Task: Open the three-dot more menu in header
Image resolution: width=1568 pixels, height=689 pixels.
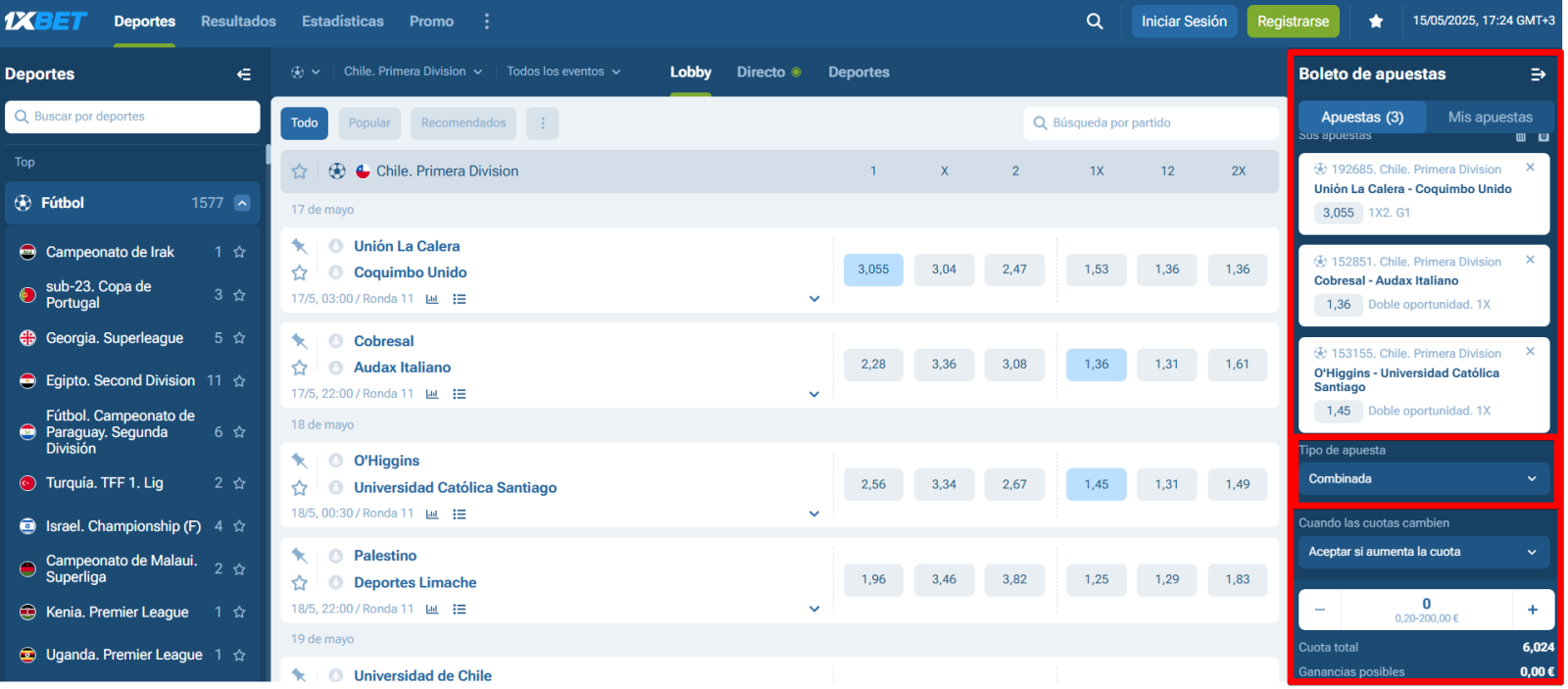Action: tap(487, 21)
